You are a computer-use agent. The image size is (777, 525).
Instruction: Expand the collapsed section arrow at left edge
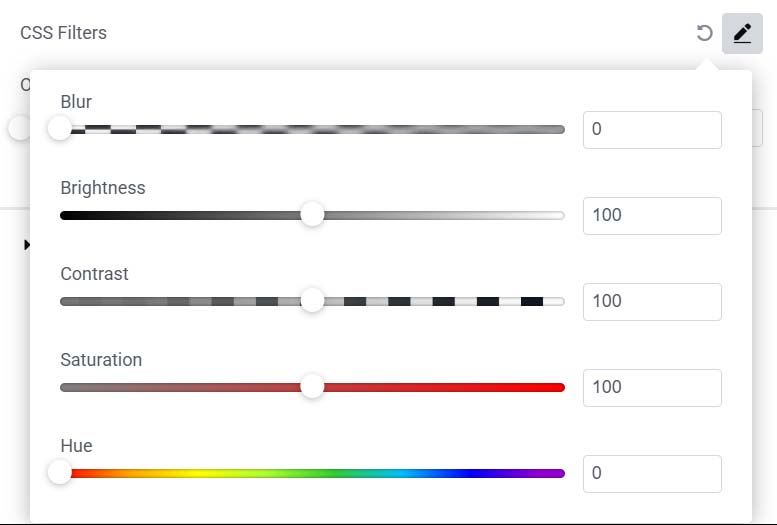[x=26, y=245]
